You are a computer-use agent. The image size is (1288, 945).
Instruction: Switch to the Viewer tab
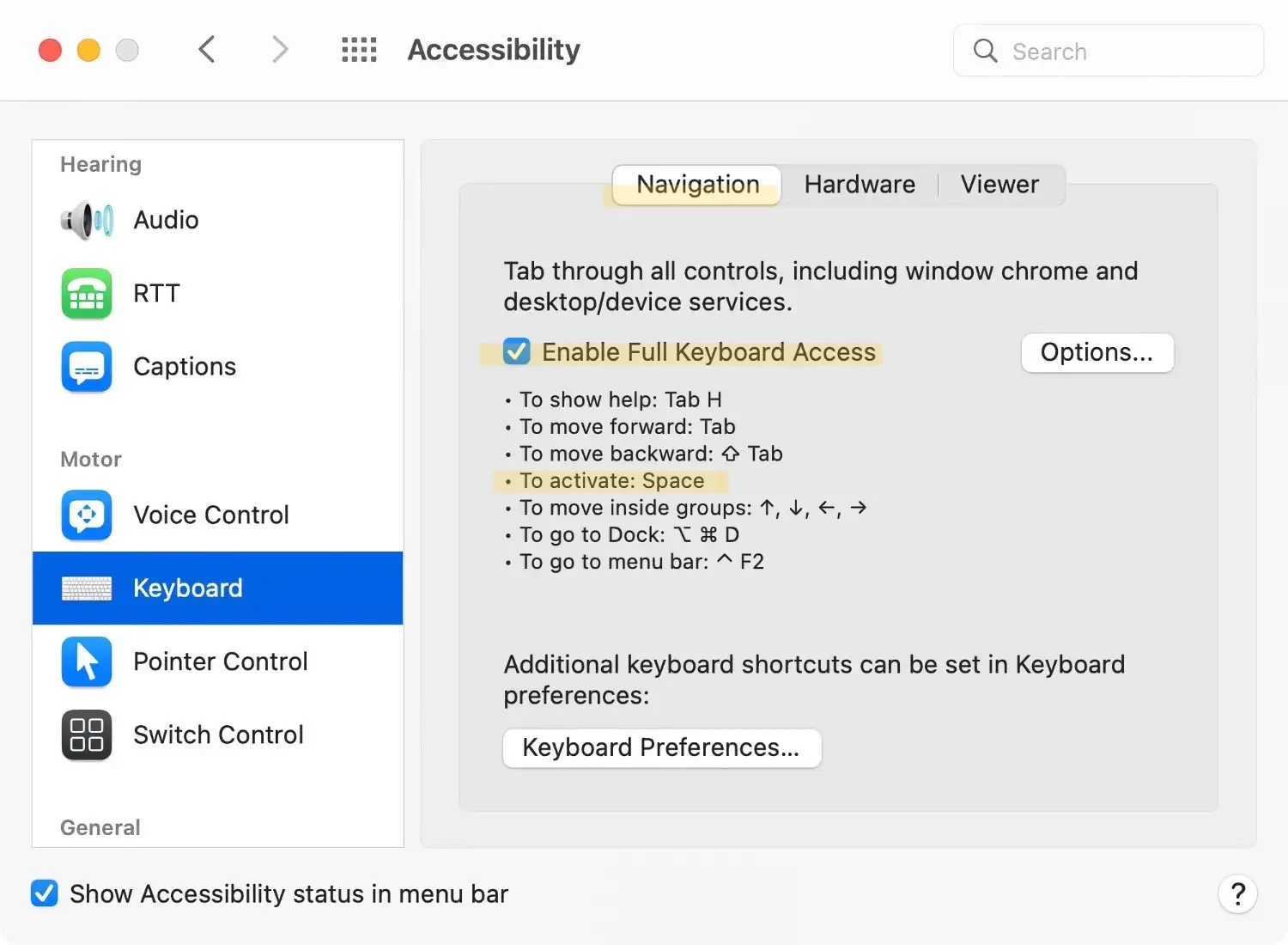point(999,185)
